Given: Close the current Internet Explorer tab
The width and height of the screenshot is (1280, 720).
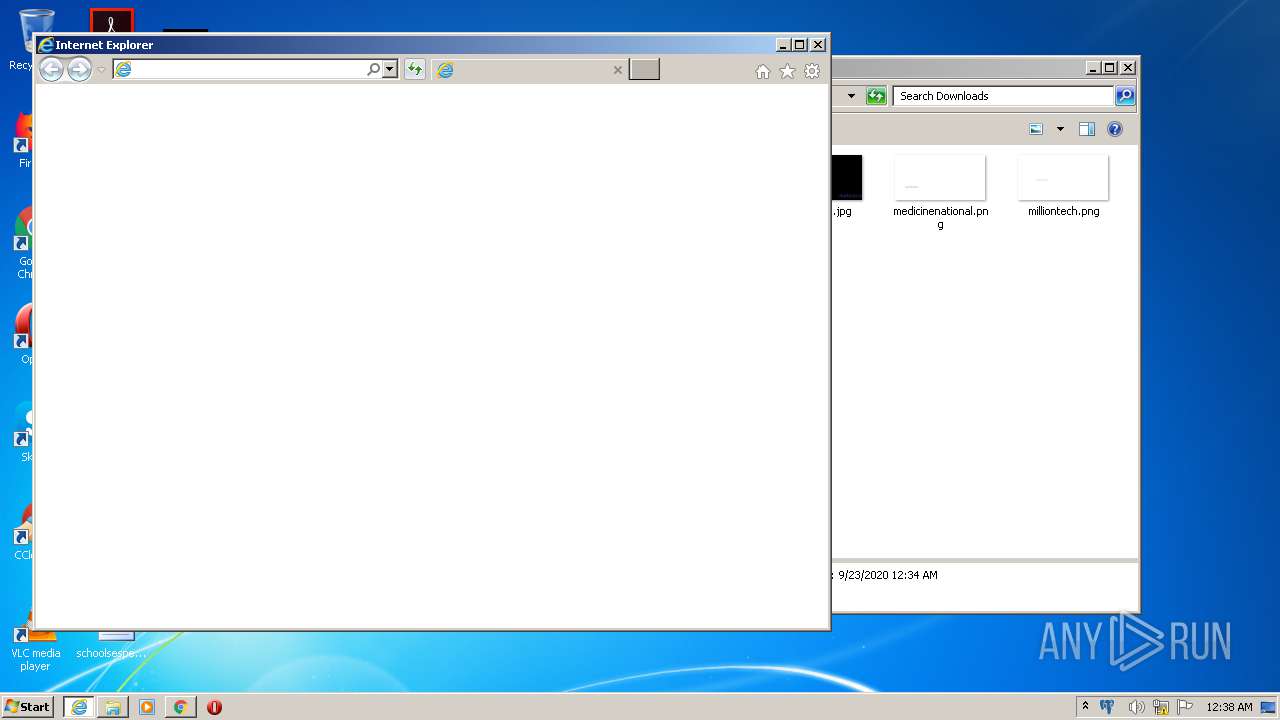Looking at the screenshot, I should [618, 70].
